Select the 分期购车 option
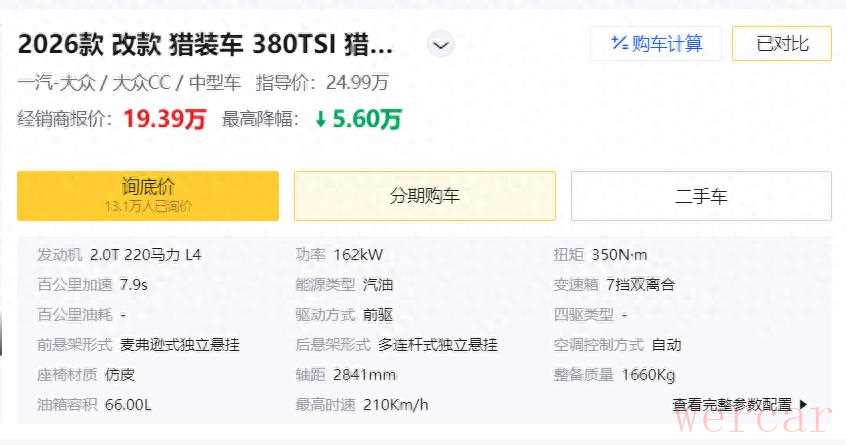Image resolution: width=846 pixels, height=445 pixels. coord(424,196)
